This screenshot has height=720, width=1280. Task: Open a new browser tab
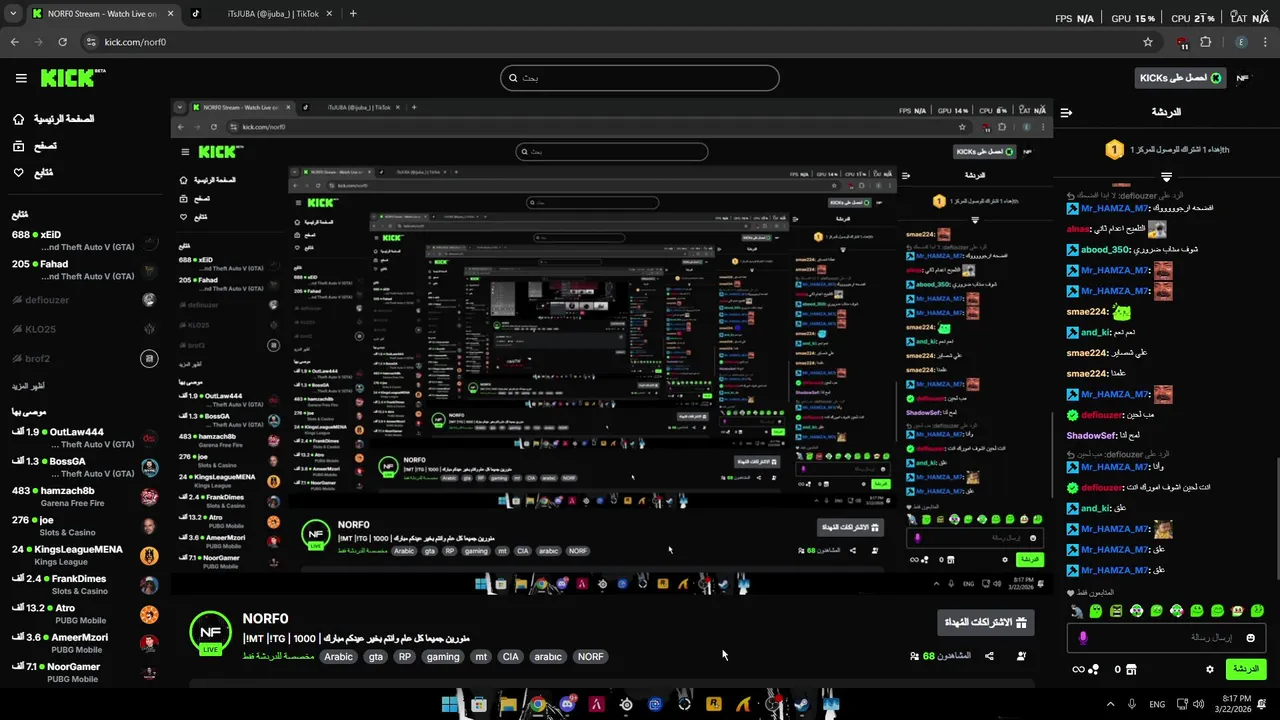(353, 14)
